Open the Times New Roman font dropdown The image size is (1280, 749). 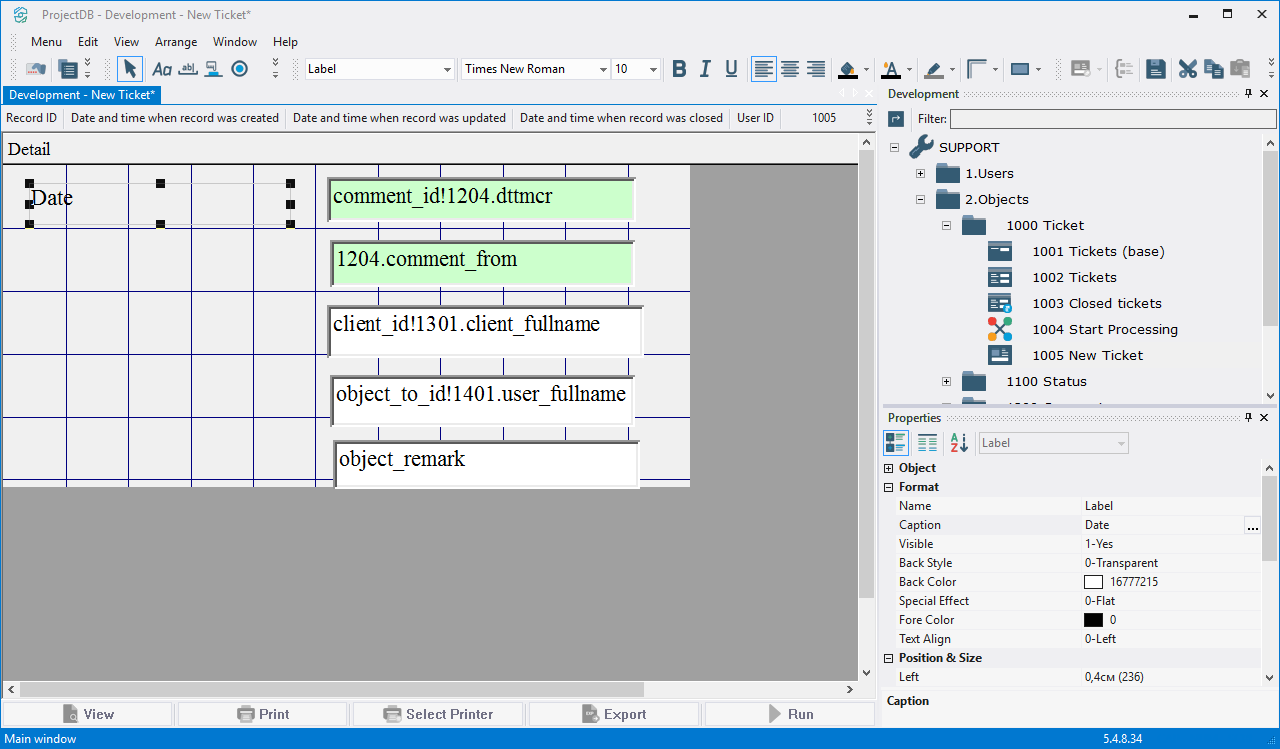point(603,69)
